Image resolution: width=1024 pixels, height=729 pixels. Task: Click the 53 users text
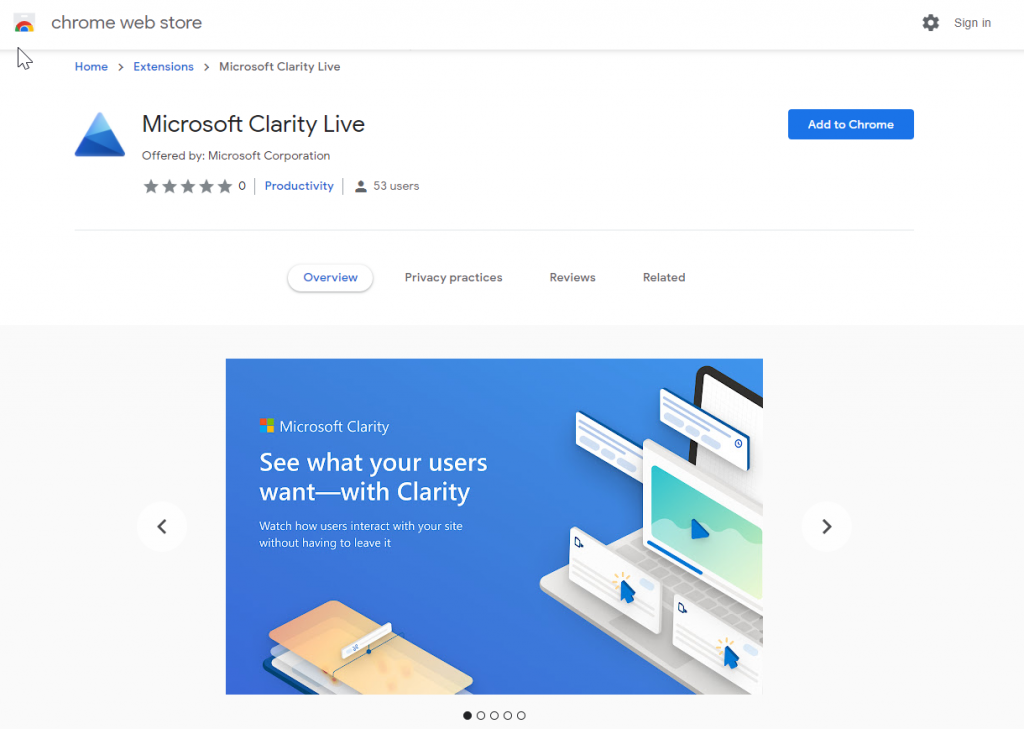tap(396, 186)
